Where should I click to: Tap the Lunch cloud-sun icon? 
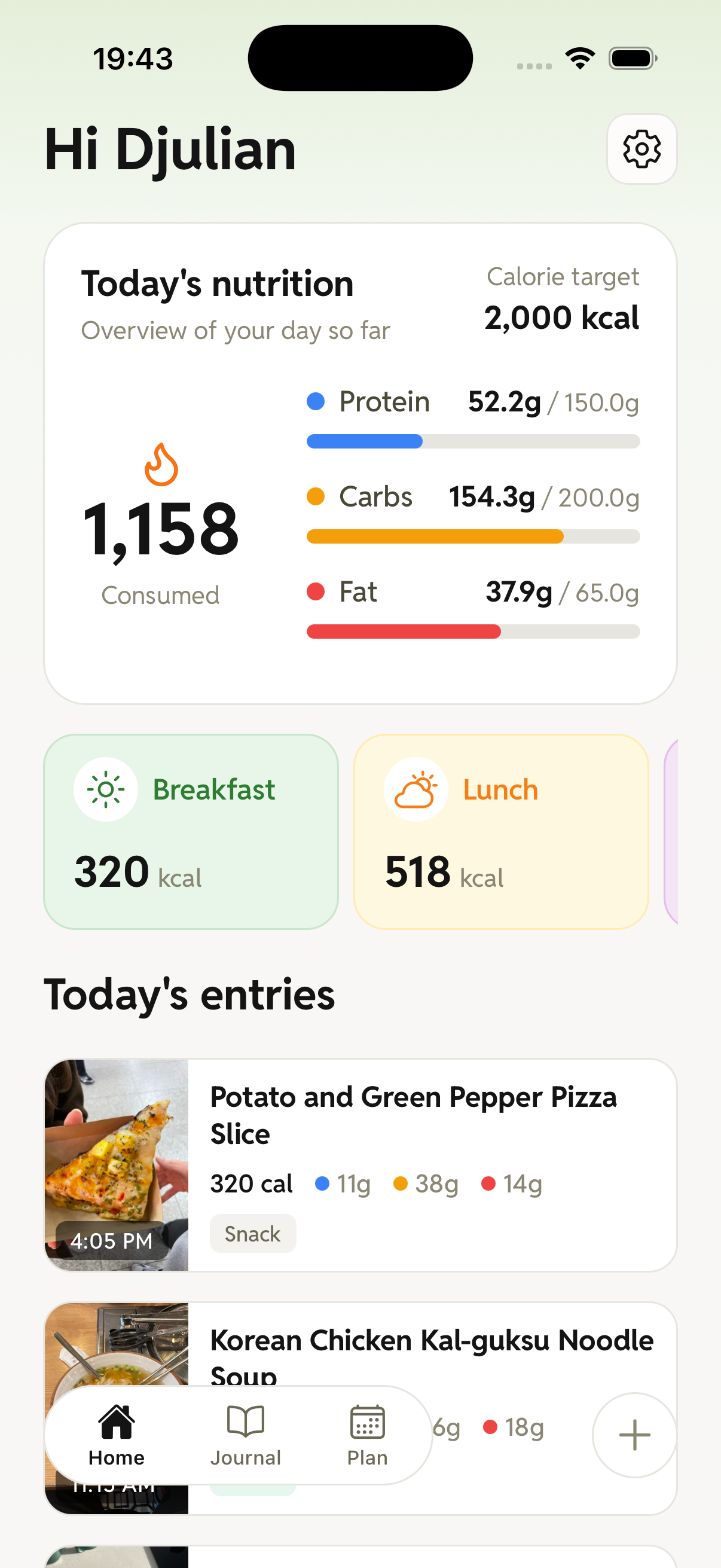(416, 789)
